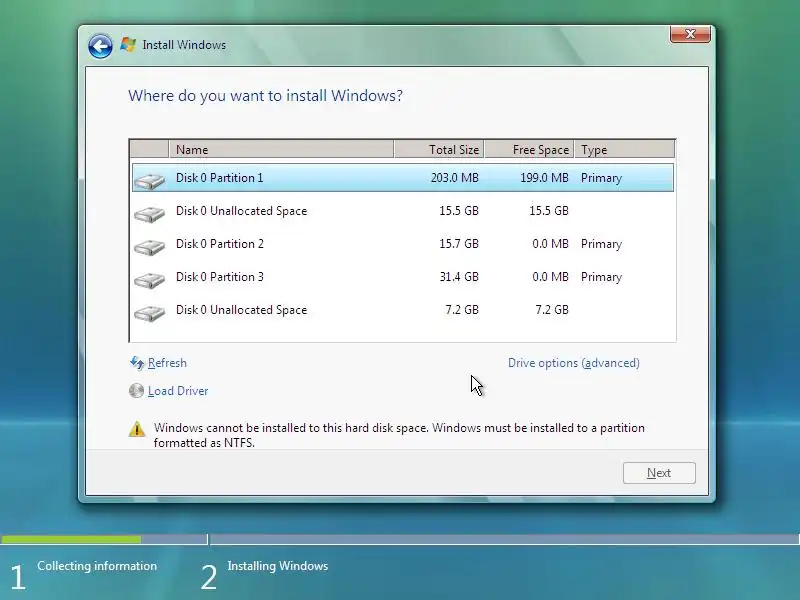This screenshot has width=800, height=600.
Task: Click the drive icon of the 15.5 GB unallocated space
Action: click(149, 214)
